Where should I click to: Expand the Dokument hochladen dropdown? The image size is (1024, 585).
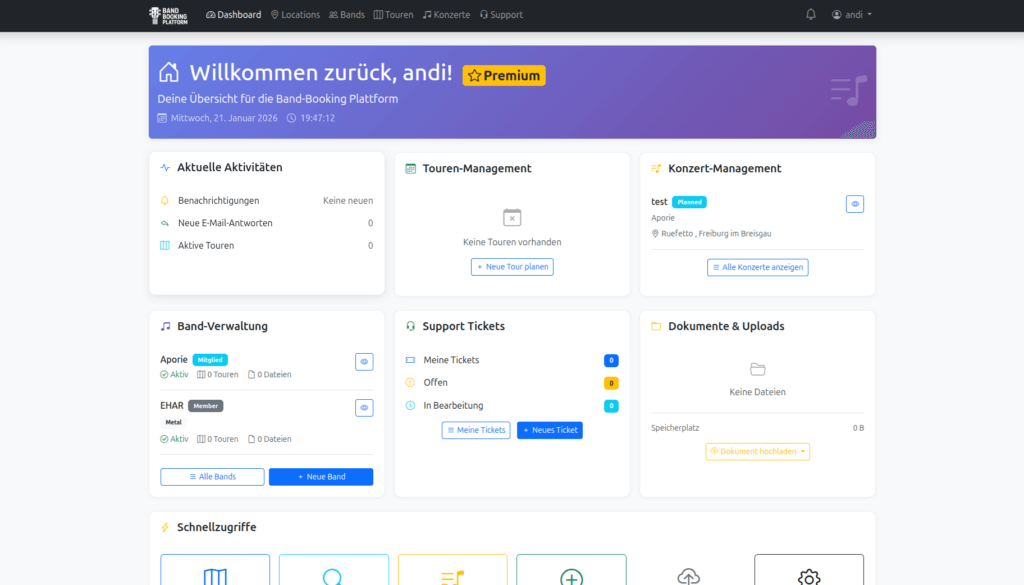[757, 452]
